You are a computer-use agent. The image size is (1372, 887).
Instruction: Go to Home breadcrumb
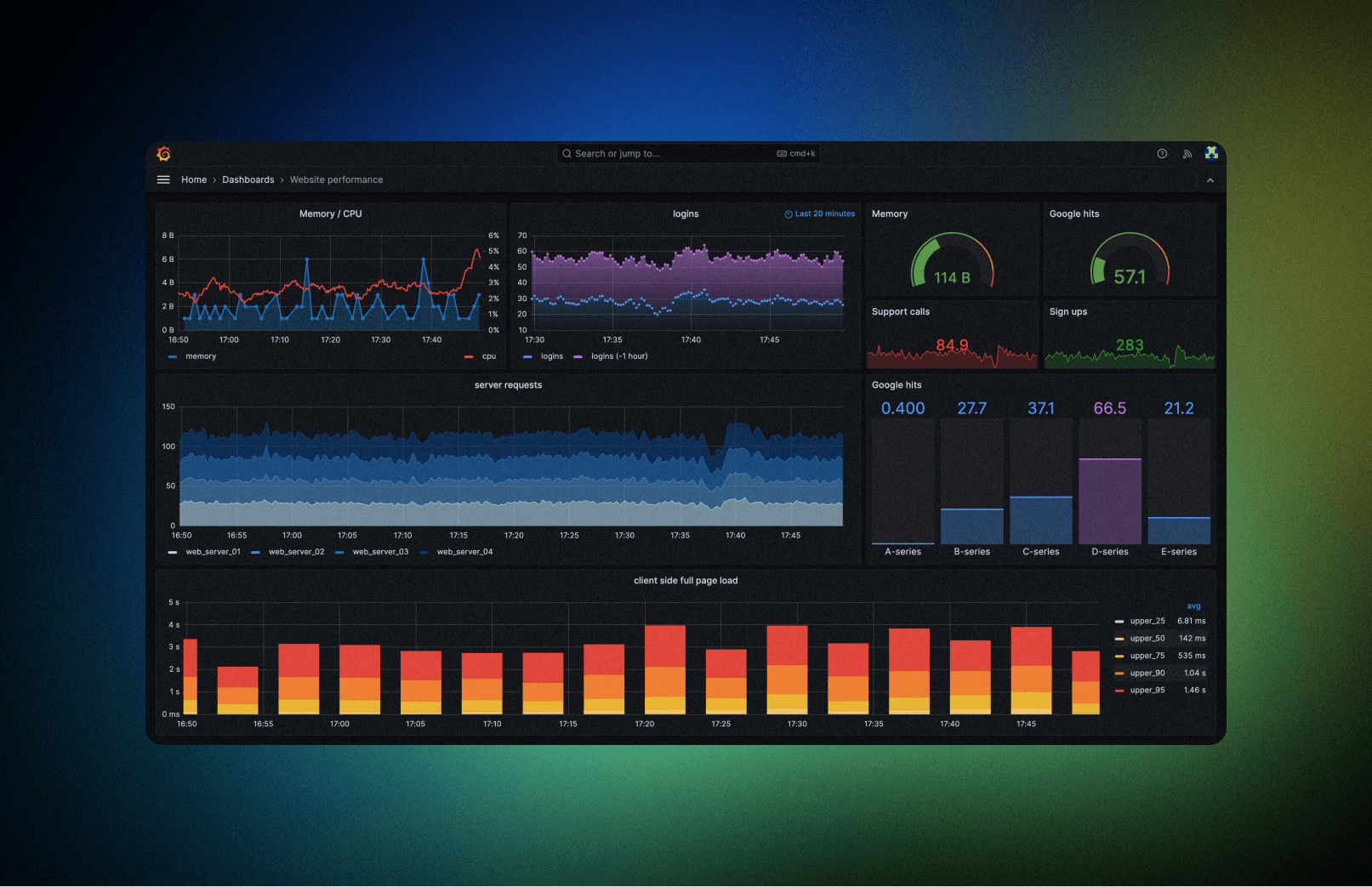pyautogui.click(x=194, y=179)
